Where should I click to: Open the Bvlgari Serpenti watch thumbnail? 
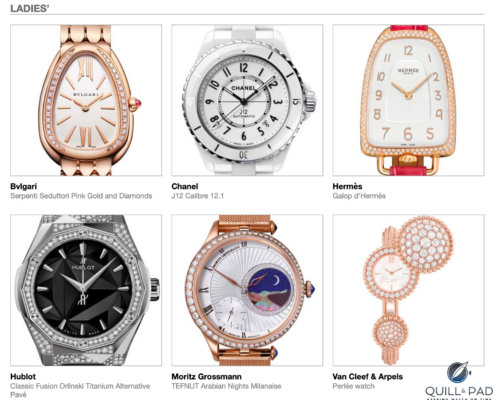point(86,100)
